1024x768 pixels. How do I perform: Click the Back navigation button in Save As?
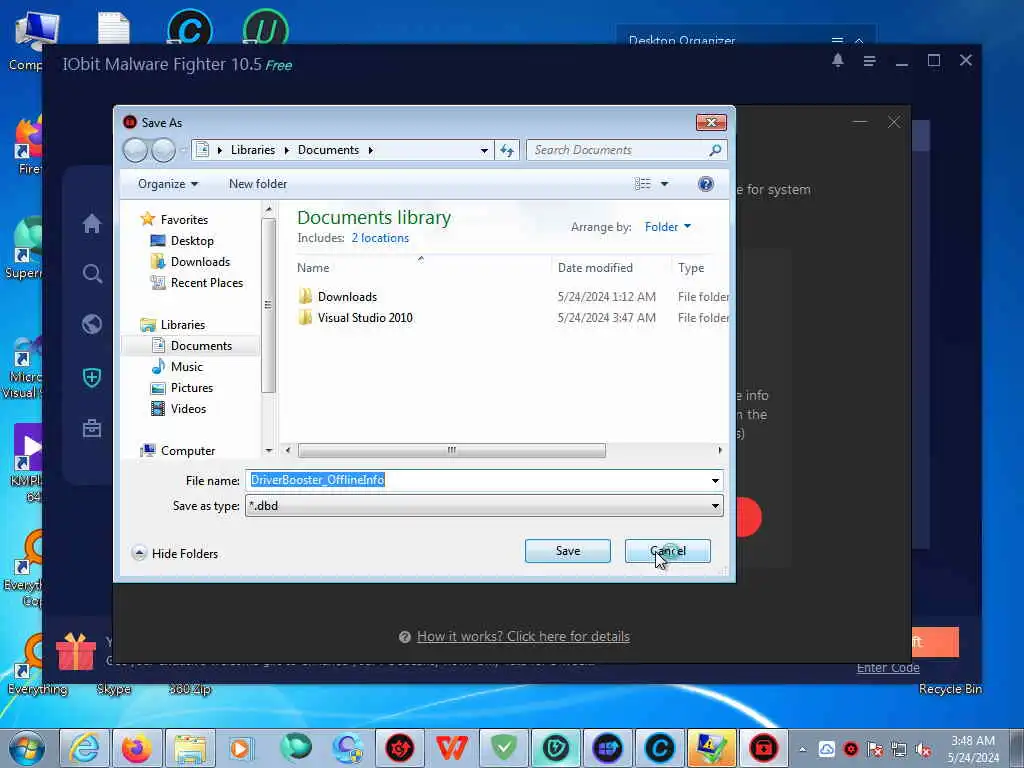click(135, 150)
